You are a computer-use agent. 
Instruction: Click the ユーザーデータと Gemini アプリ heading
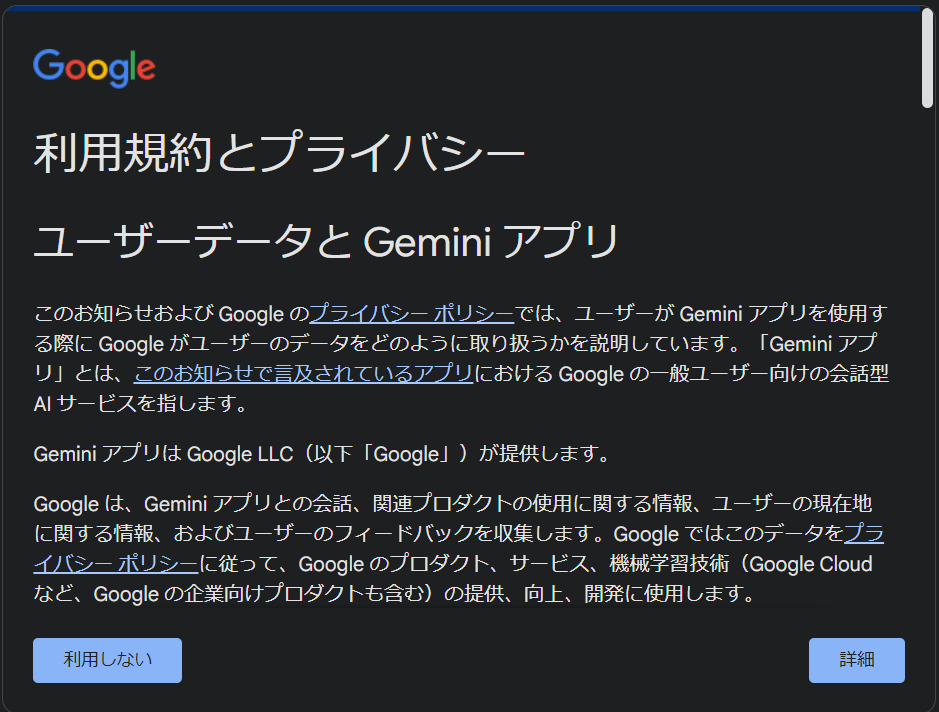(x=326, y=241)
